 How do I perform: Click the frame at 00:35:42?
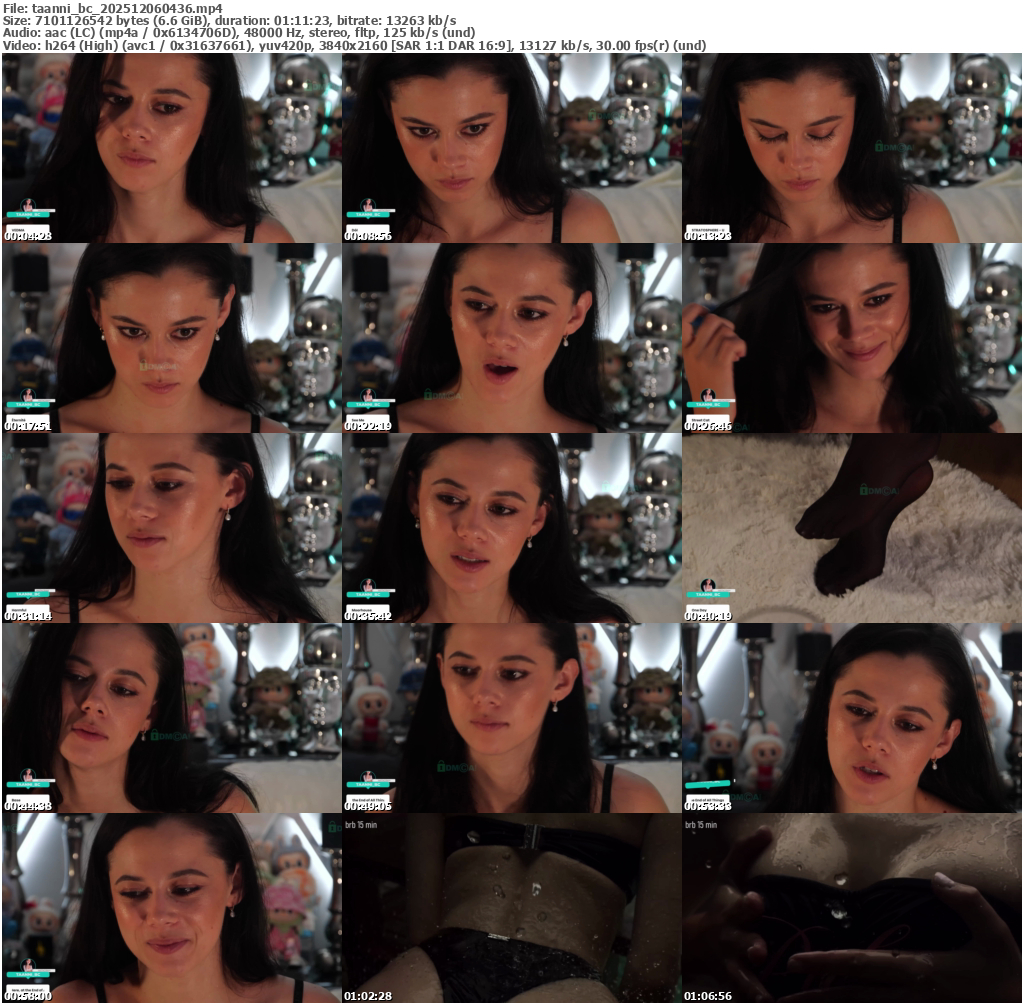pyautogui.click(x=512, y=528)
